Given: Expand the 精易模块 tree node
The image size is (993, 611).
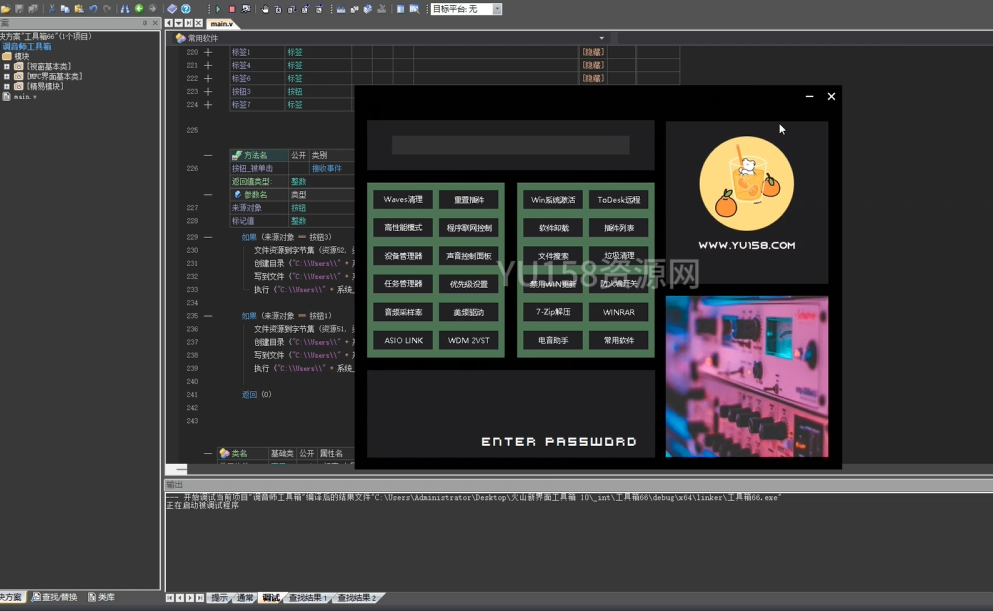Looking at the screenshot, I should (x=7, y=86).
